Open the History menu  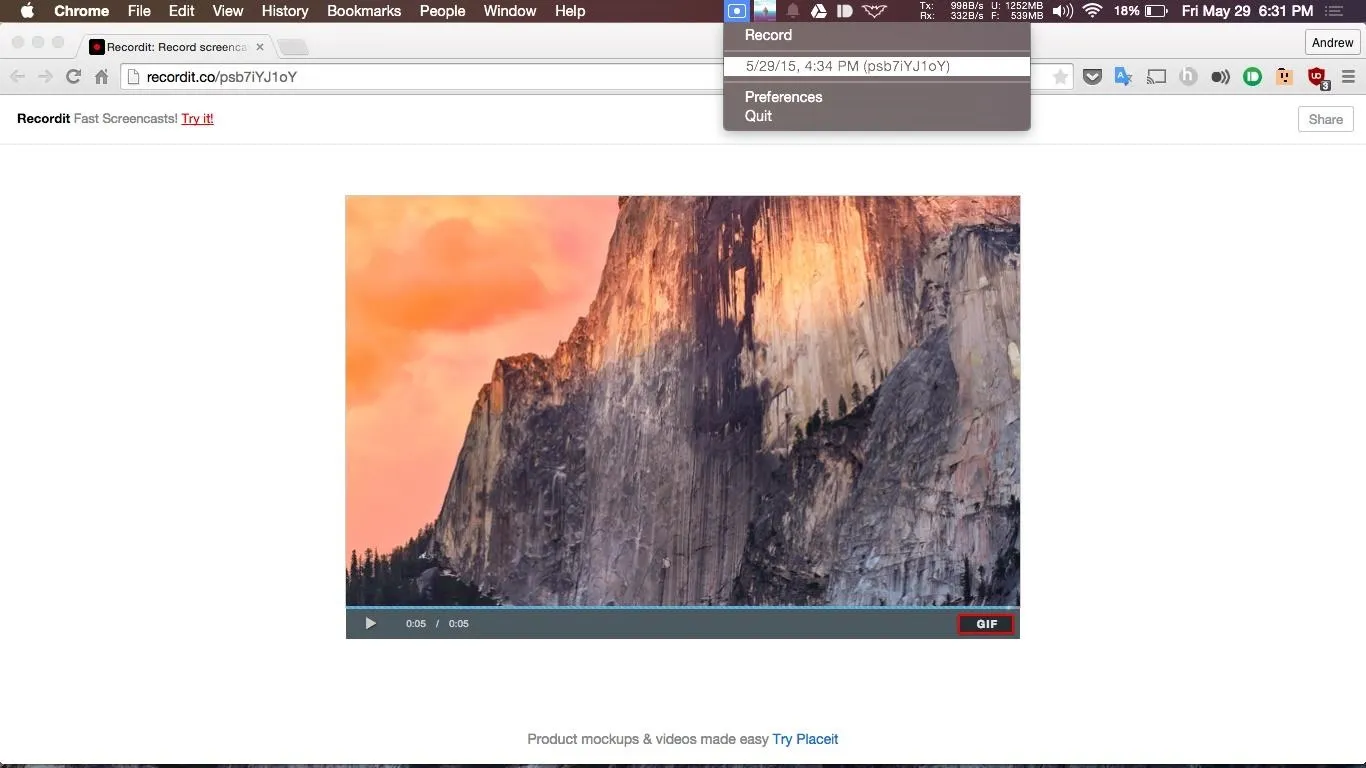[x=285, y=11]
